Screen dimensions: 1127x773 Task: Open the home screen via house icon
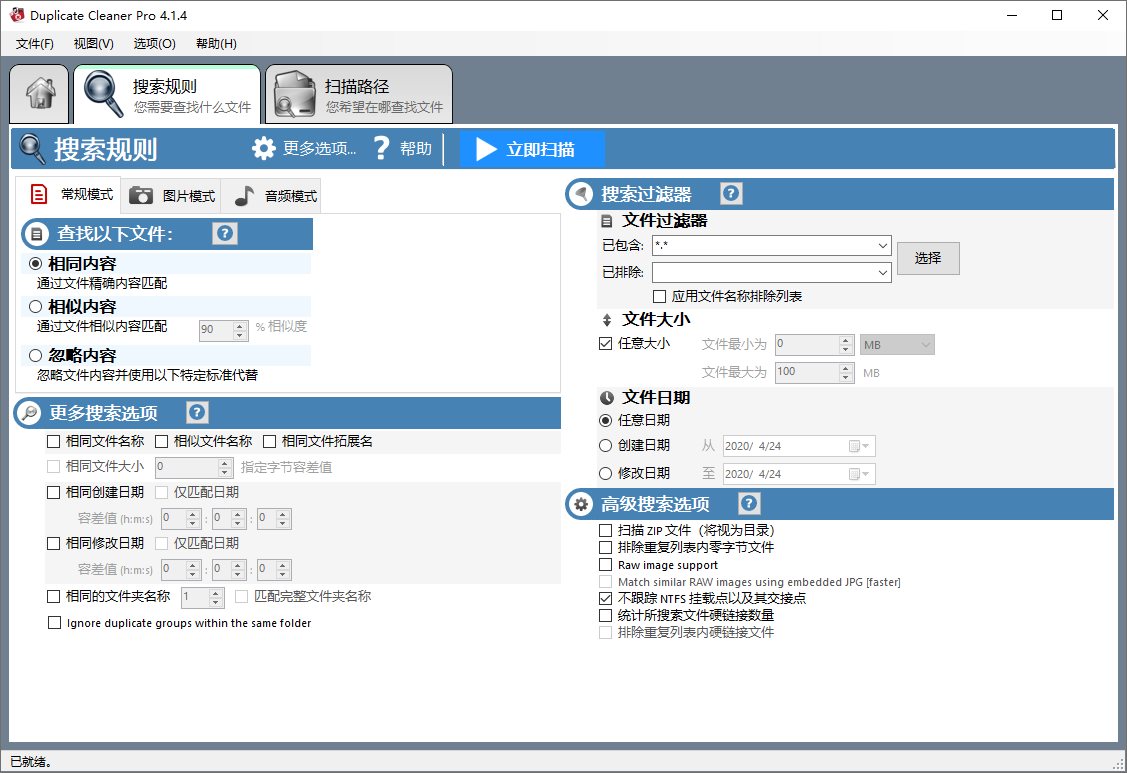coord(38,93)
